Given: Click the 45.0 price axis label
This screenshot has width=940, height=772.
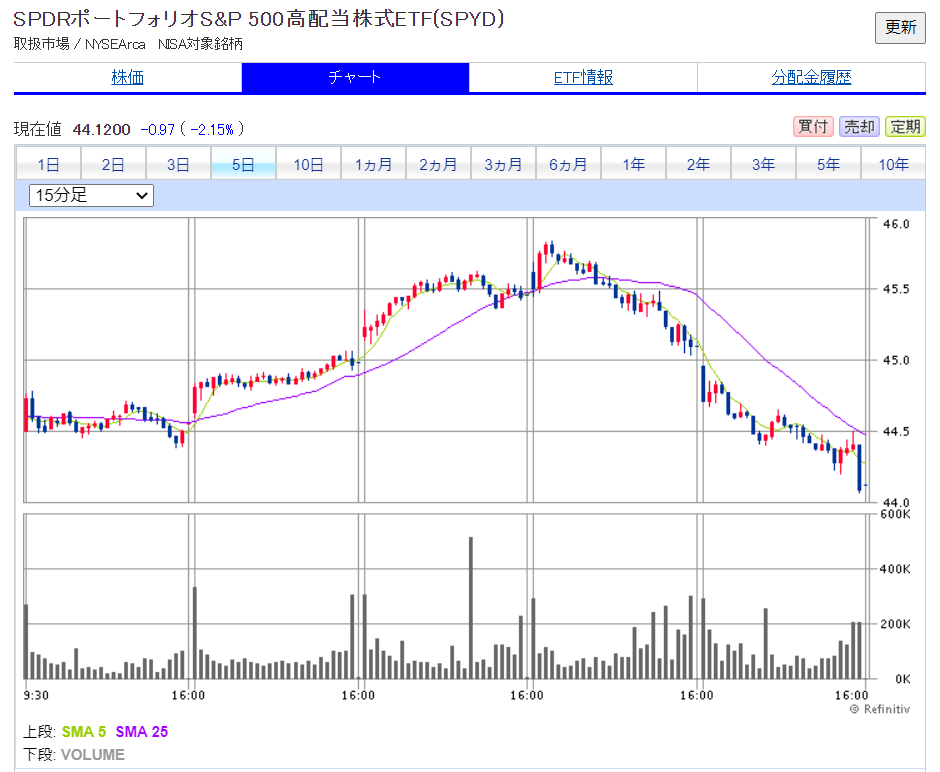Looking at the screenshot, I should click(x=896, y=360).
